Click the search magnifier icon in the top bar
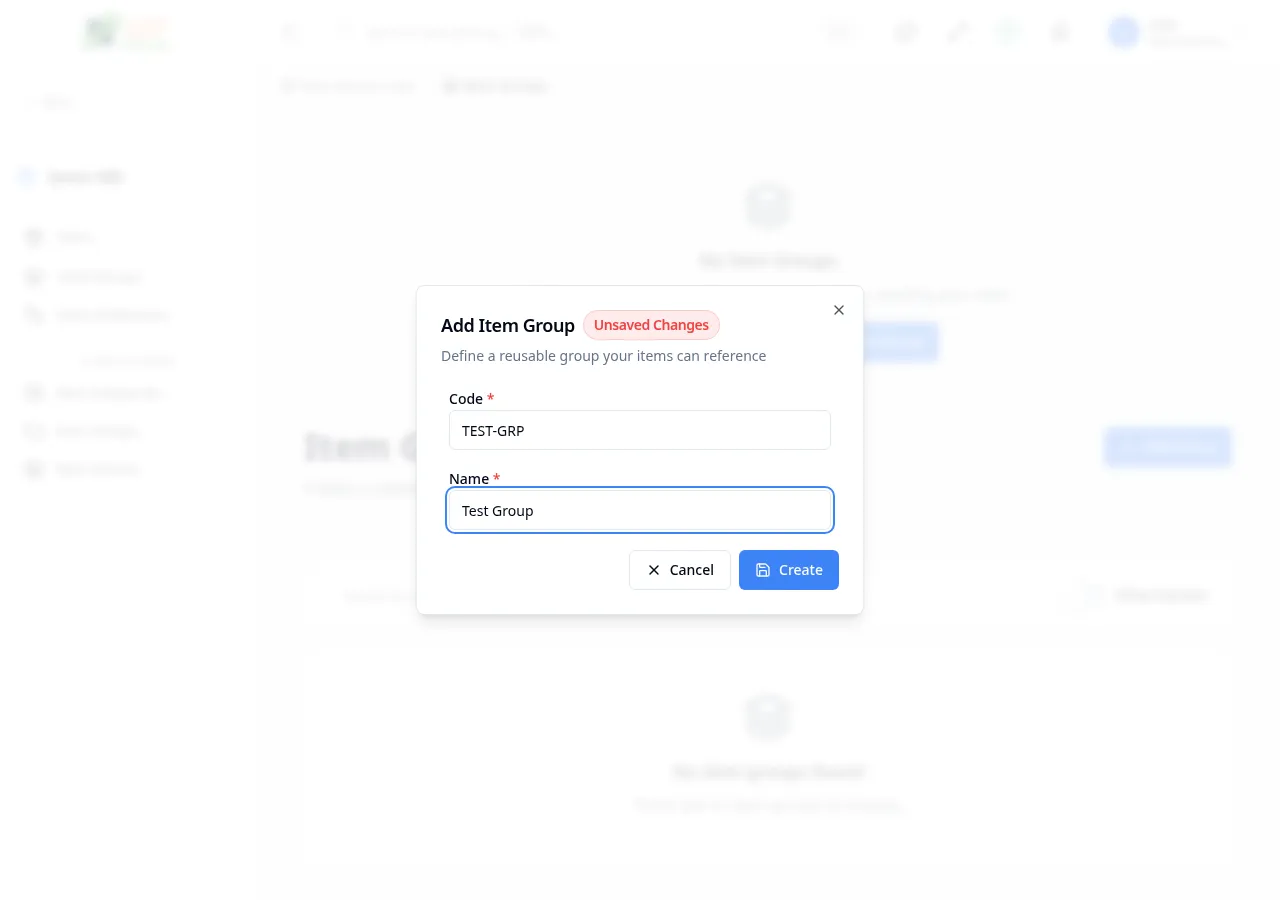This screenshot has height=900, width=1280. click(x=343, y=32)
